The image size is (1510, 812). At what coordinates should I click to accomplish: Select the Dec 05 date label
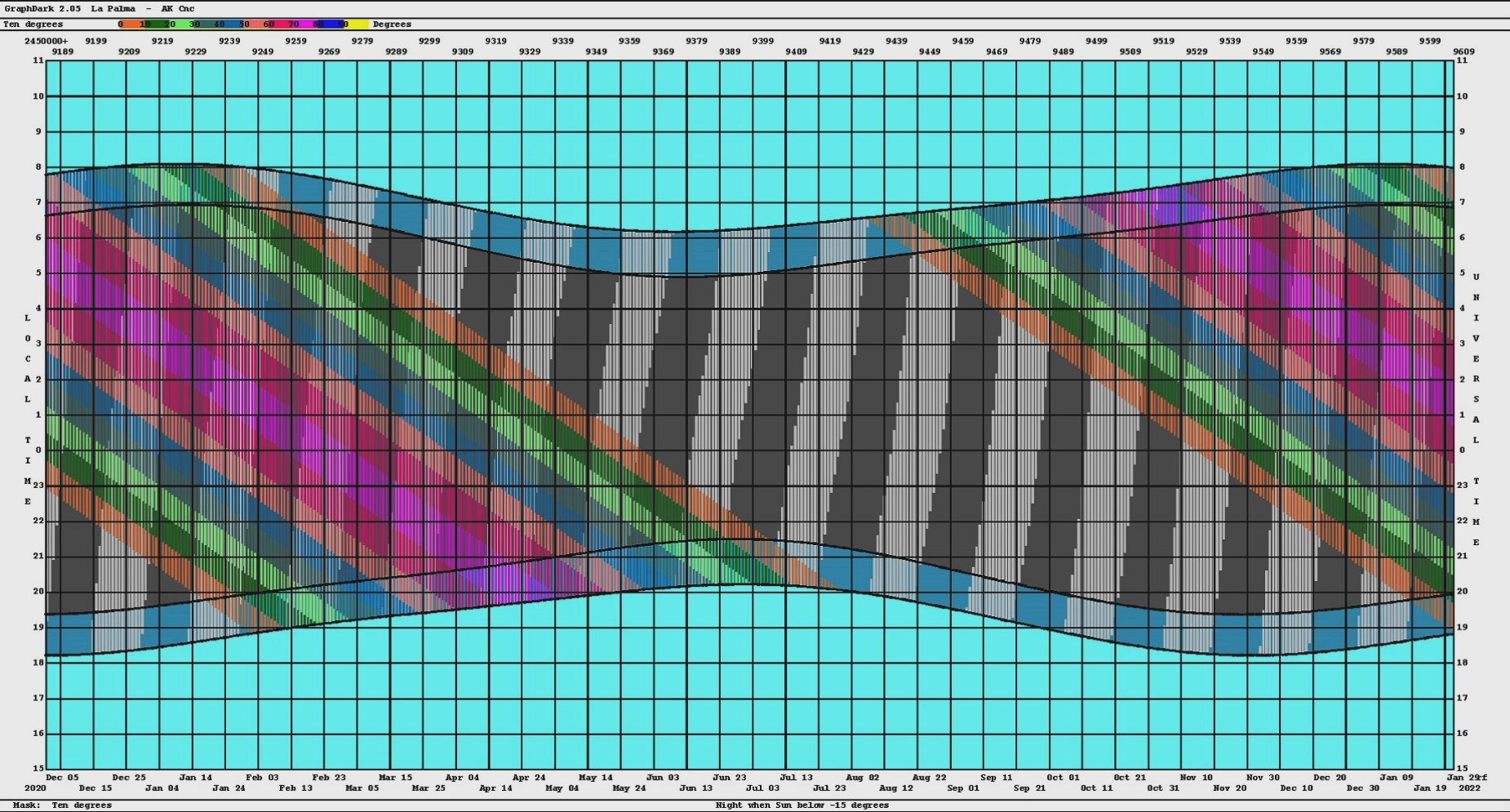tap(62, 778)
